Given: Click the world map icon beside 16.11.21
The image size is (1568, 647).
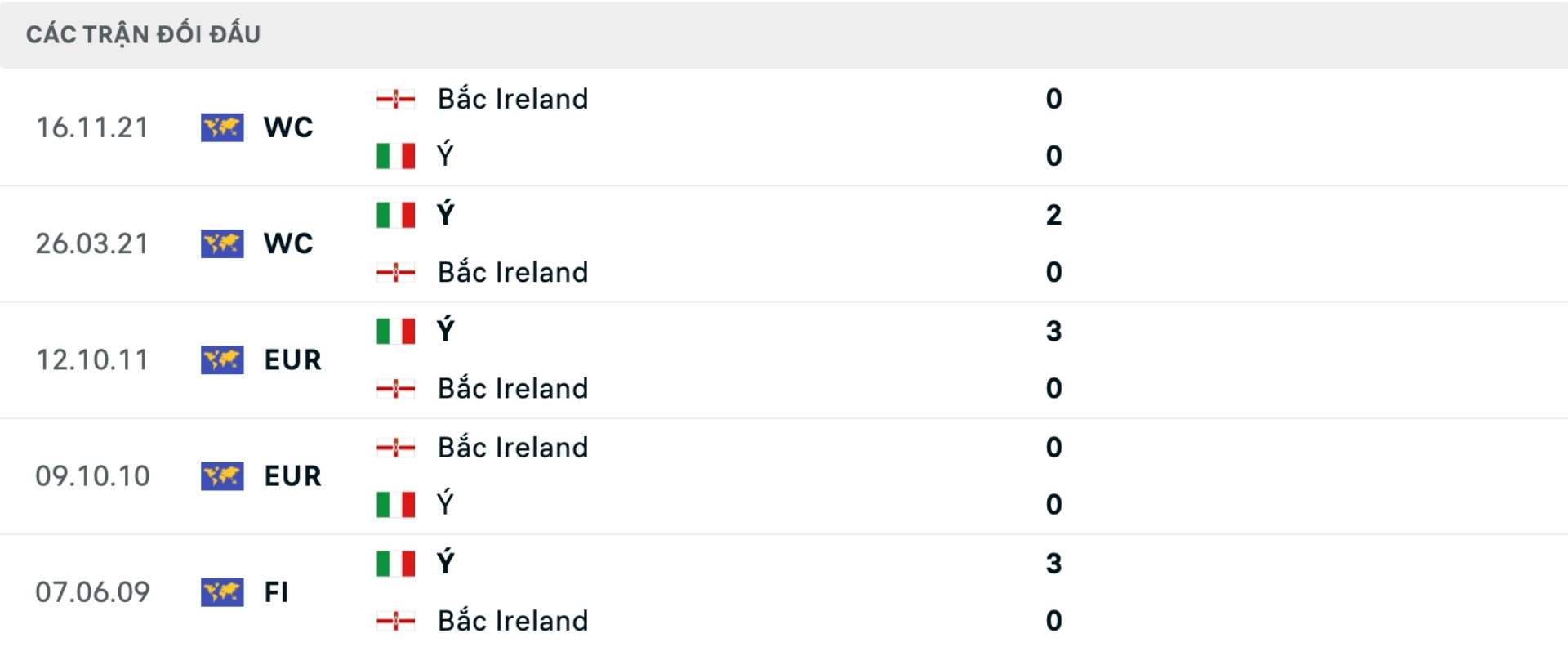Looking at the screenshot, I should click(222, 127).
